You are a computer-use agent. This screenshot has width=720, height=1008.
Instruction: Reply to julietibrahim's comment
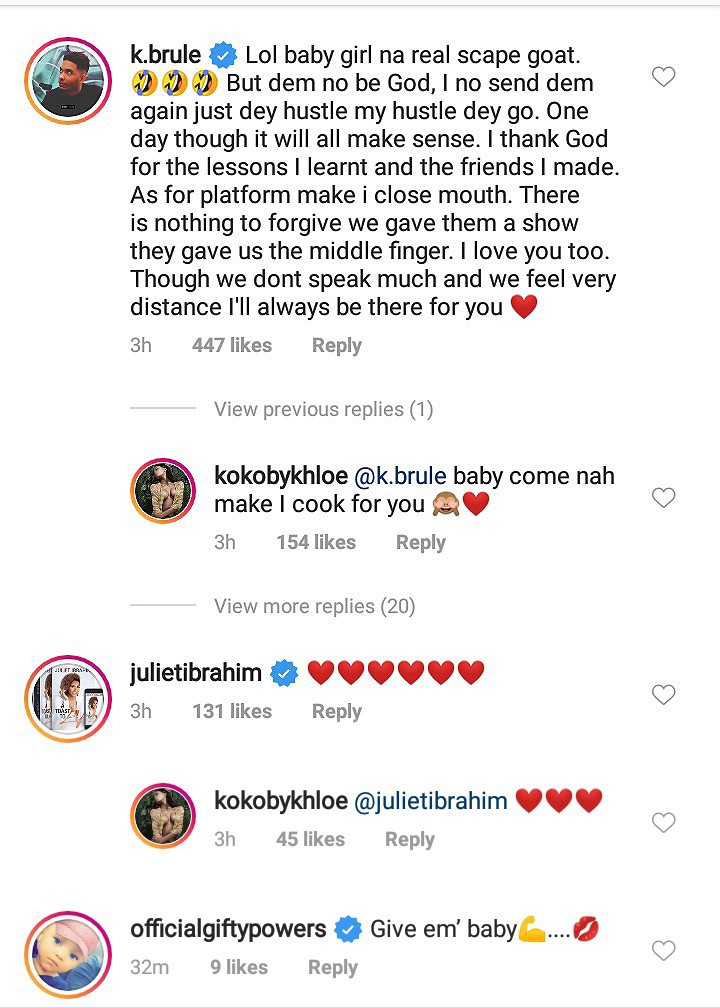click(336, 711)
